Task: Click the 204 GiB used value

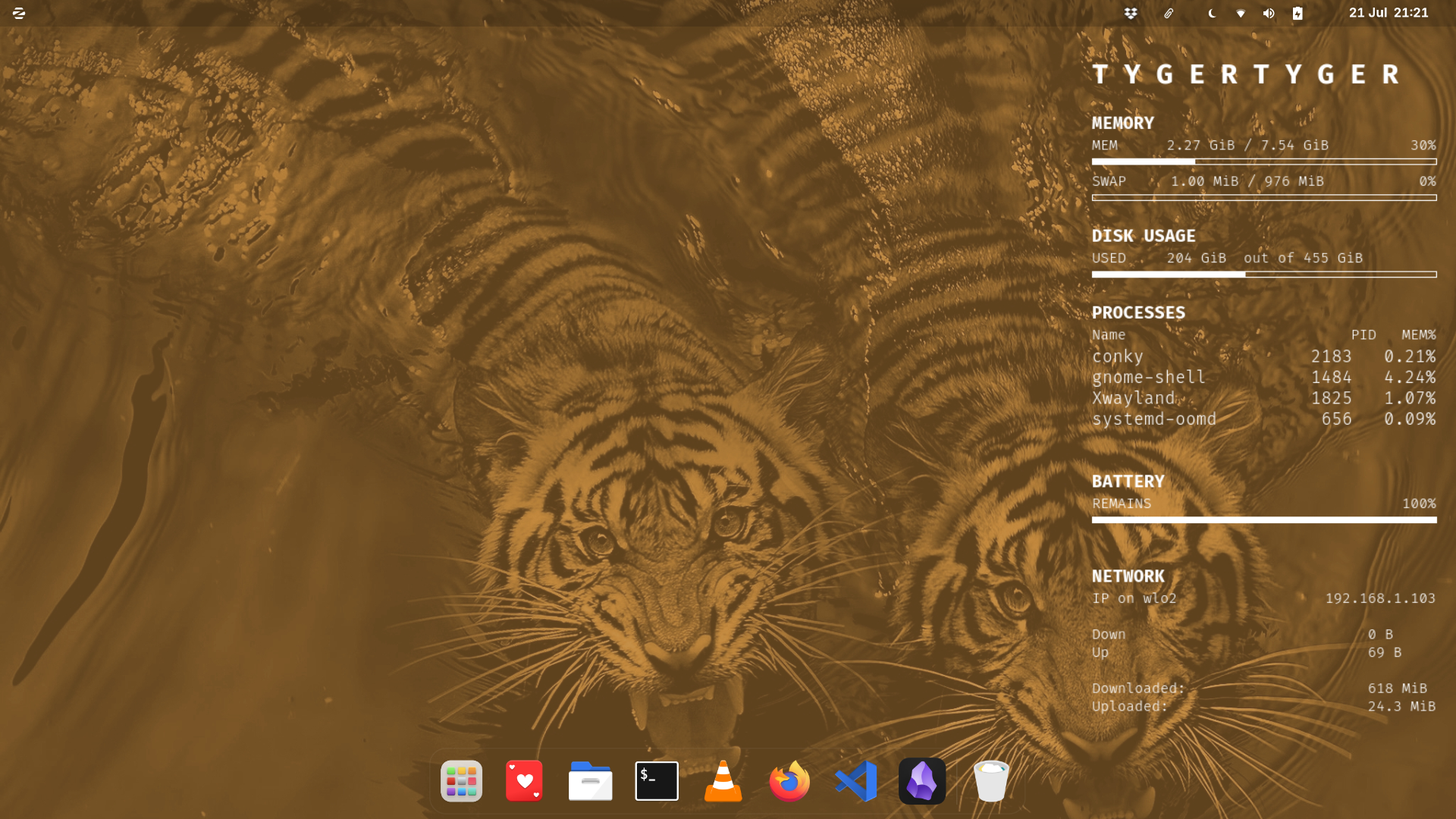Action: [1197, 259]
